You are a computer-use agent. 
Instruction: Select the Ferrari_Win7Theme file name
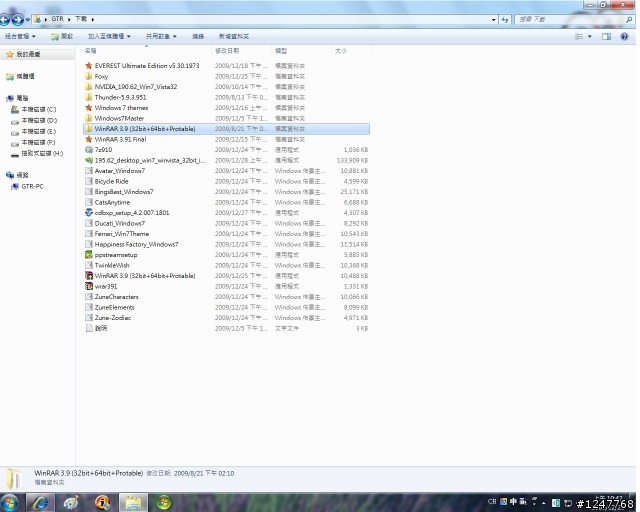(x=122, y=234)
